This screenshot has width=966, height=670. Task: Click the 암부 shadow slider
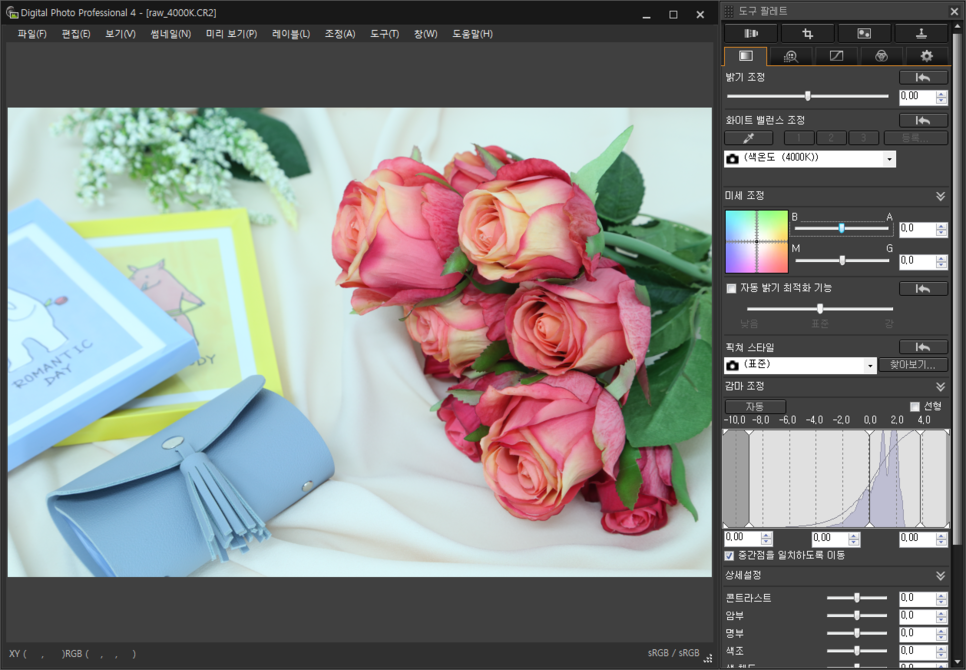[x=856, y=615]
